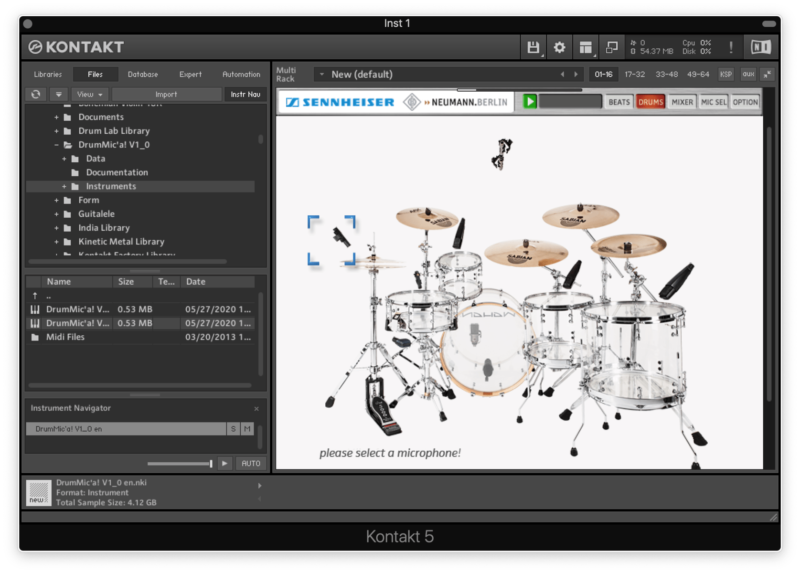Open Kontakt options gear
This screenshot has height=573, width=800.
click(559, 47)
